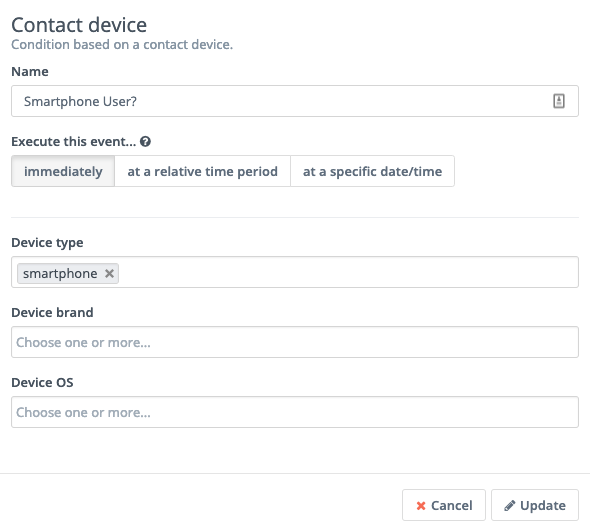The height and width of the screenshot is (530, 590).
Task: Click the Device type label
Action: coord(47,243)
